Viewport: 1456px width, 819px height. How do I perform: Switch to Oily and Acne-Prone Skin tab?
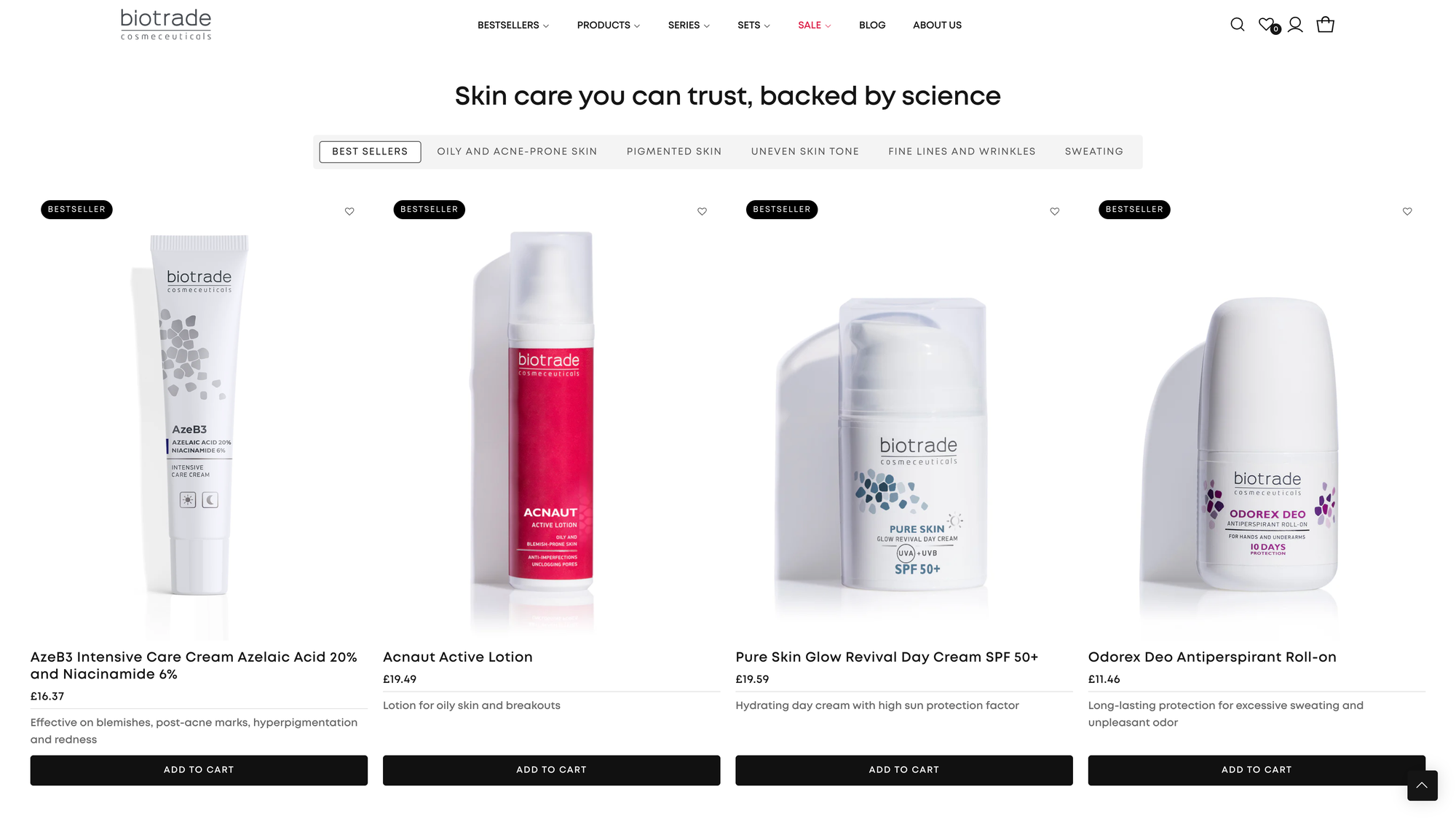tap(517, 151)
